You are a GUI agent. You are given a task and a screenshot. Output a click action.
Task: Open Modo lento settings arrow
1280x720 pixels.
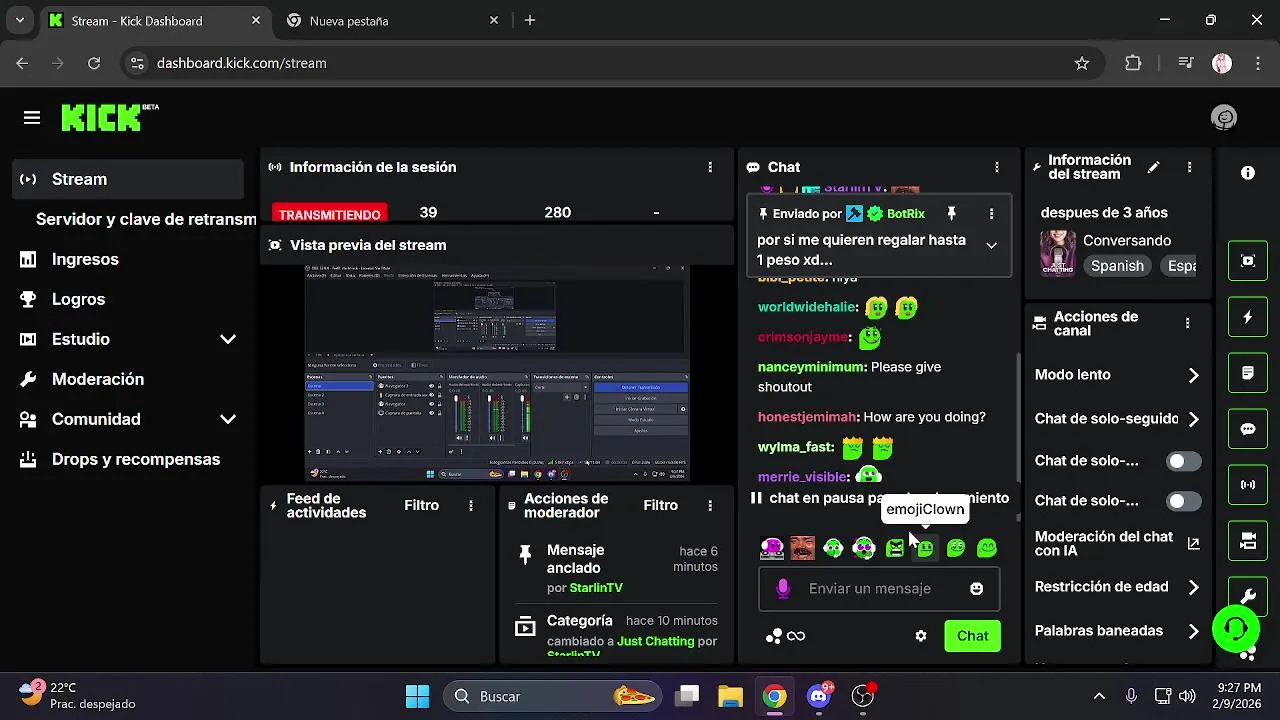click(x=1193, y=375)
